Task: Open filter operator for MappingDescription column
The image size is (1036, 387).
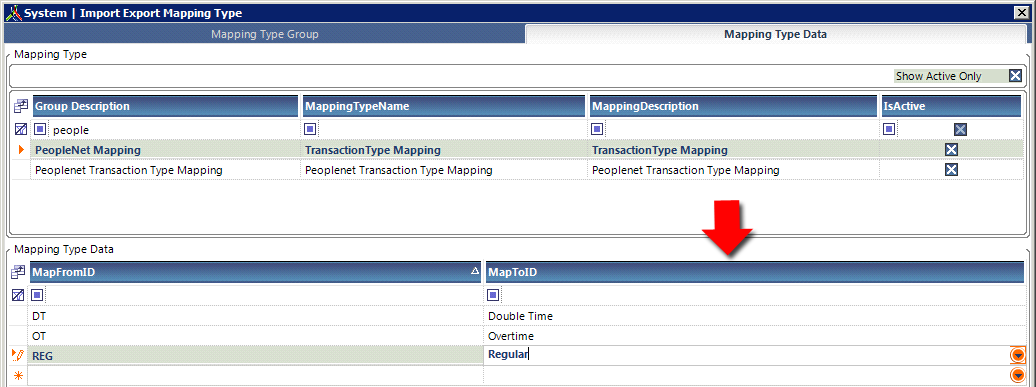Action: [x=597, y=129]
